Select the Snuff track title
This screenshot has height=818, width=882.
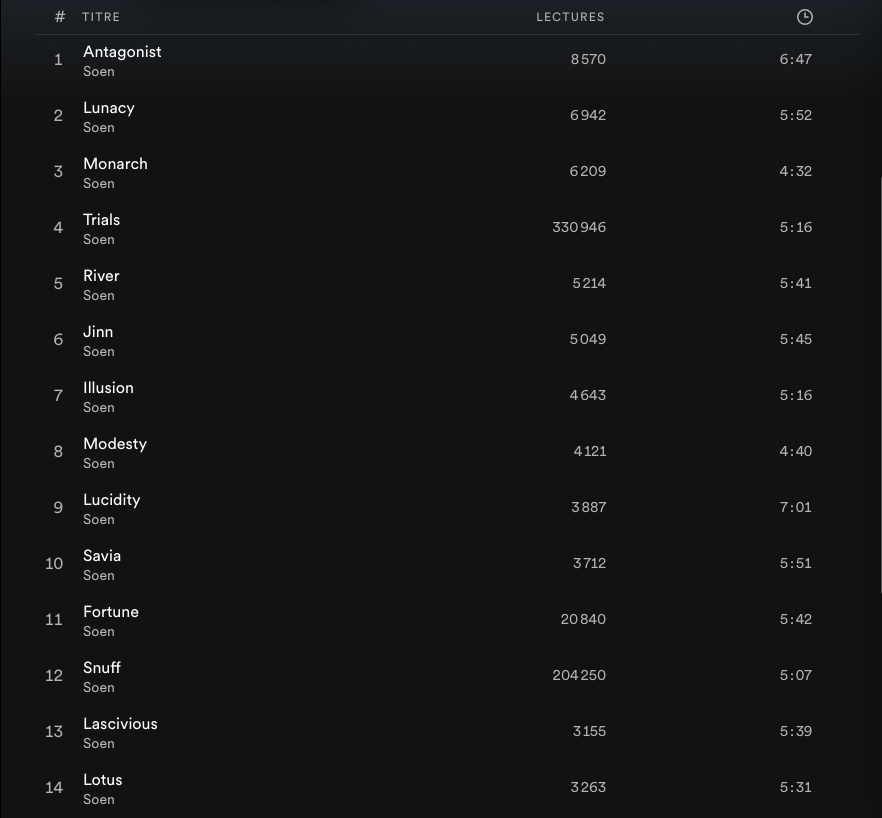(x=102, y=668)
